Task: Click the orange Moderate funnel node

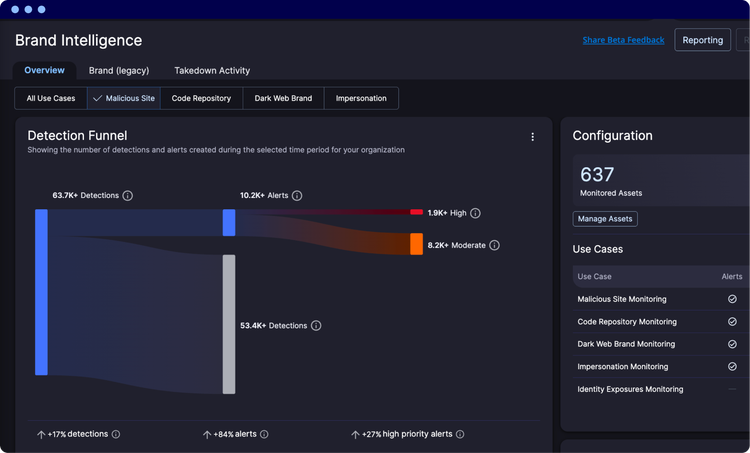Action: [x=417, y=244]
